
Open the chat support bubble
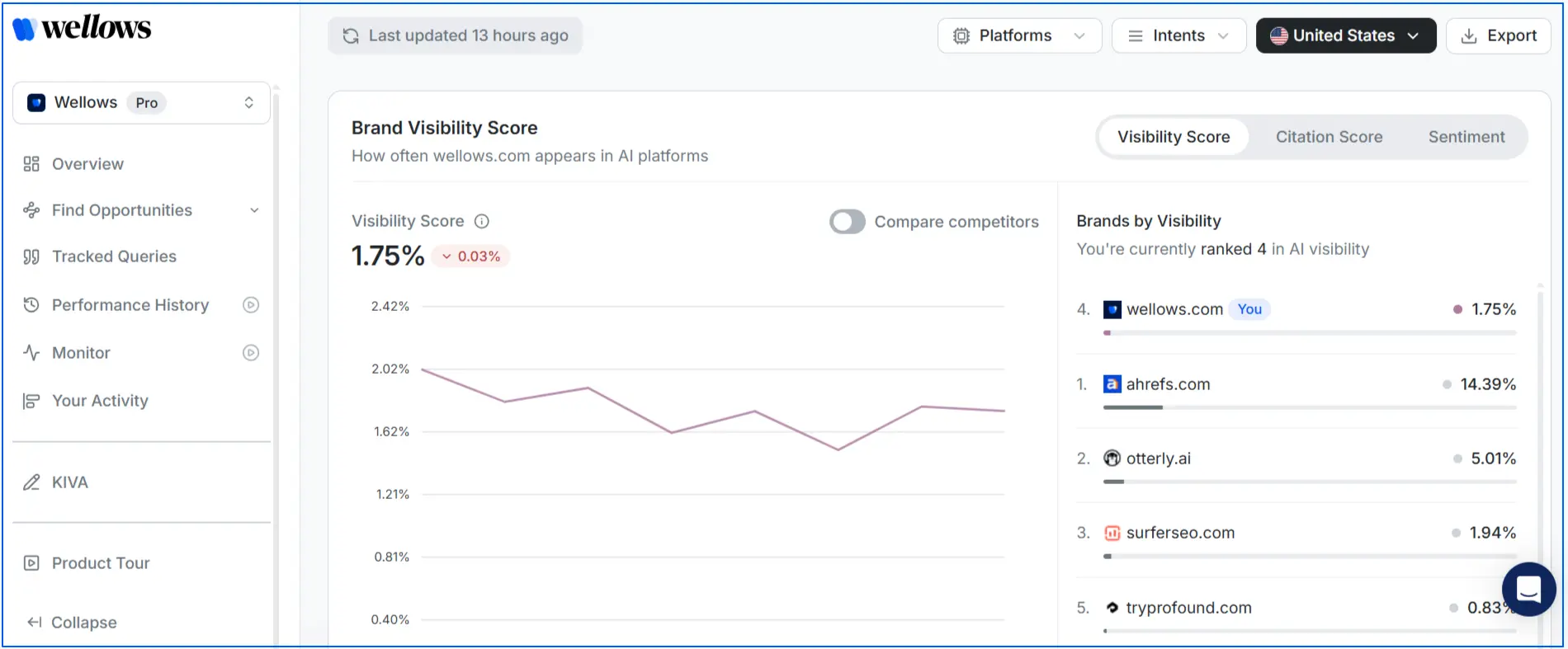click(x=1528, y=590)
